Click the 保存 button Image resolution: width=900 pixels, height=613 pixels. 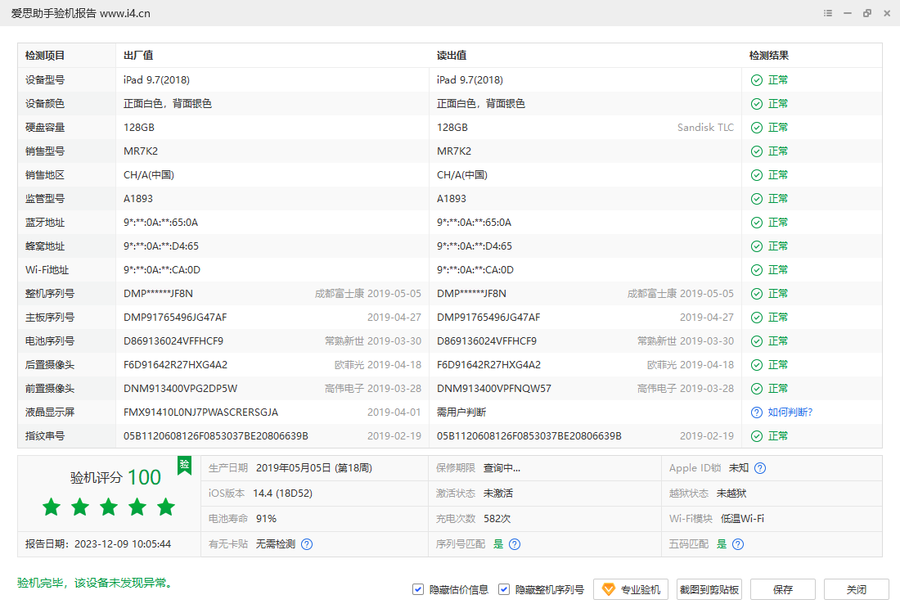[783, 590]
